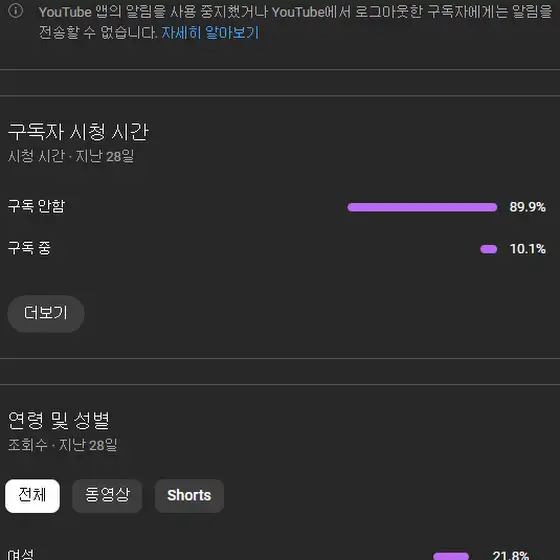Click the 21.8% value

coord(510,555)
